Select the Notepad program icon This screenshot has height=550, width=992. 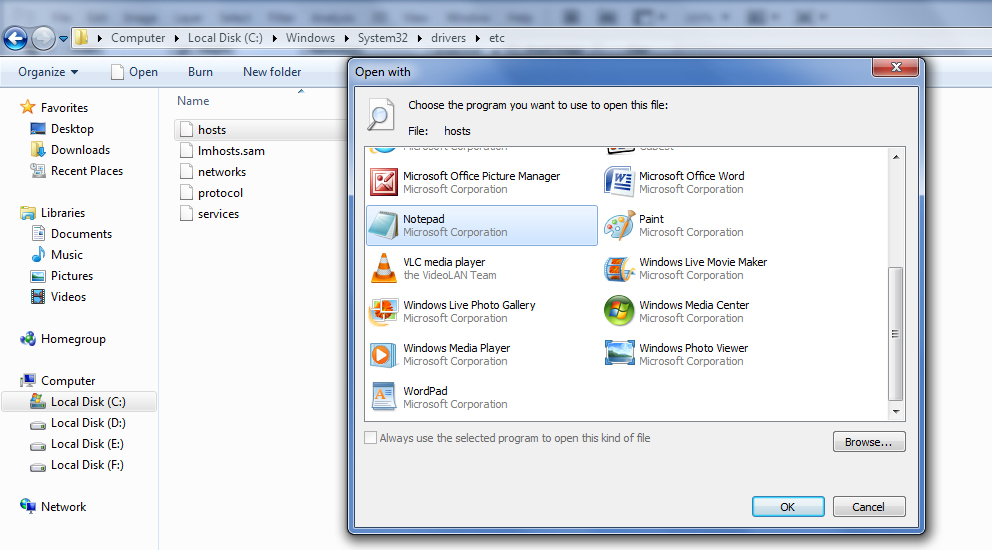[x=383, y=225]
